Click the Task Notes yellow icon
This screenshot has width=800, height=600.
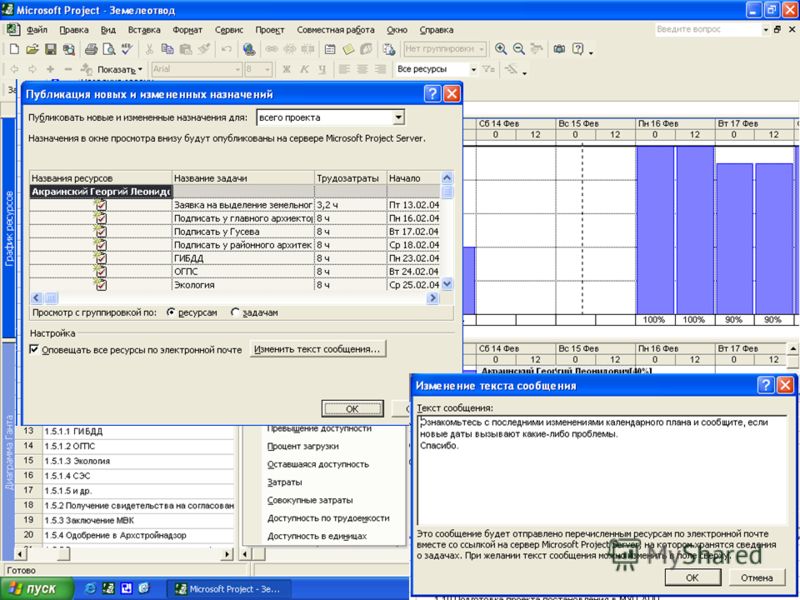pyautogui.click(x=348, y=49)
